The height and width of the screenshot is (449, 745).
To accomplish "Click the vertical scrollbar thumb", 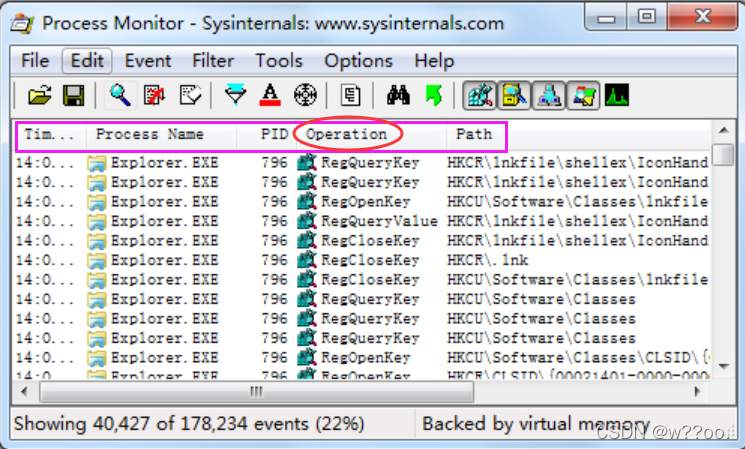I will click(x=724, y=154).
